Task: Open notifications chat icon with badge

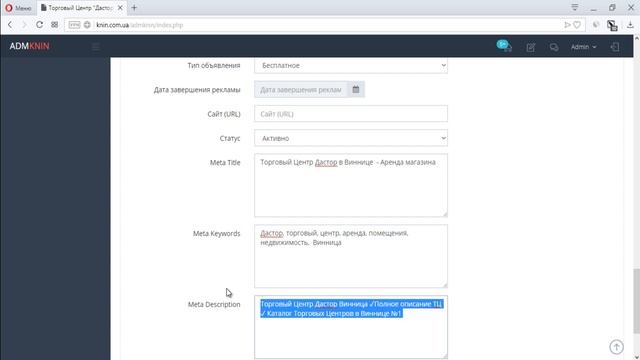Action: tap(504, 46)
